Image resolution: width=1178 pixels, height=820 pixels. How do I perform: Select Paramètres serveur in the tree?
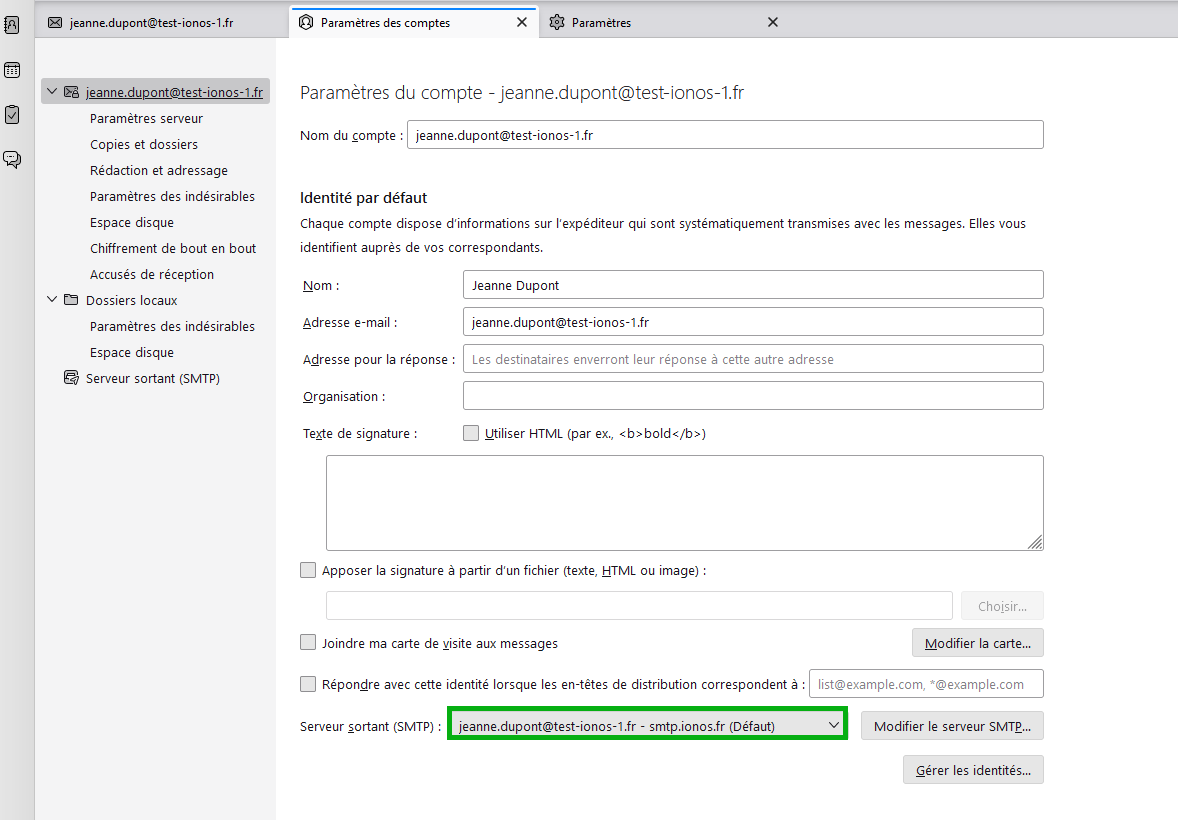pyautogui.click(x=146, y=118)
